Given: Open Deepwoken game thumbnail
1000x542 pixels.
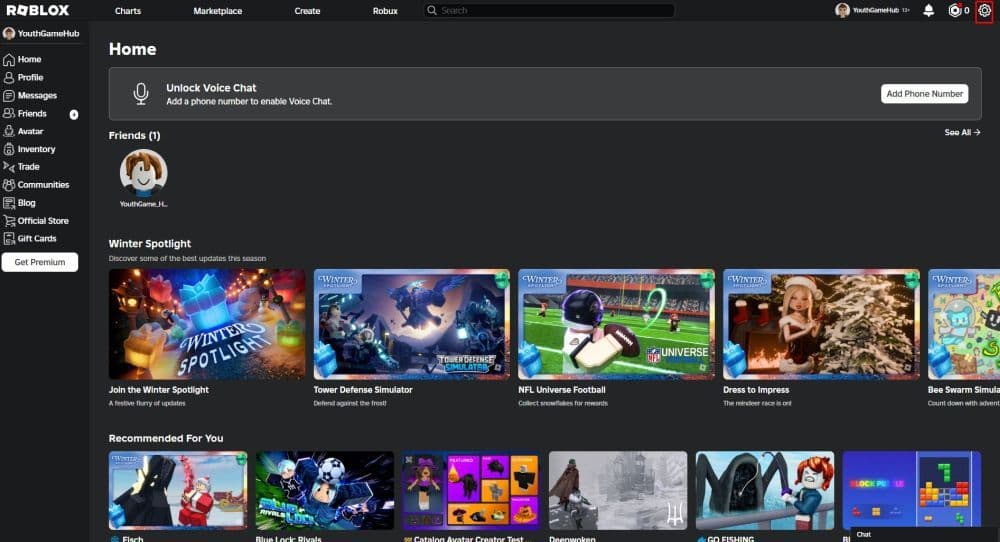Looking at the screenshot, I should pyautogui.click(x=618, y=490).
